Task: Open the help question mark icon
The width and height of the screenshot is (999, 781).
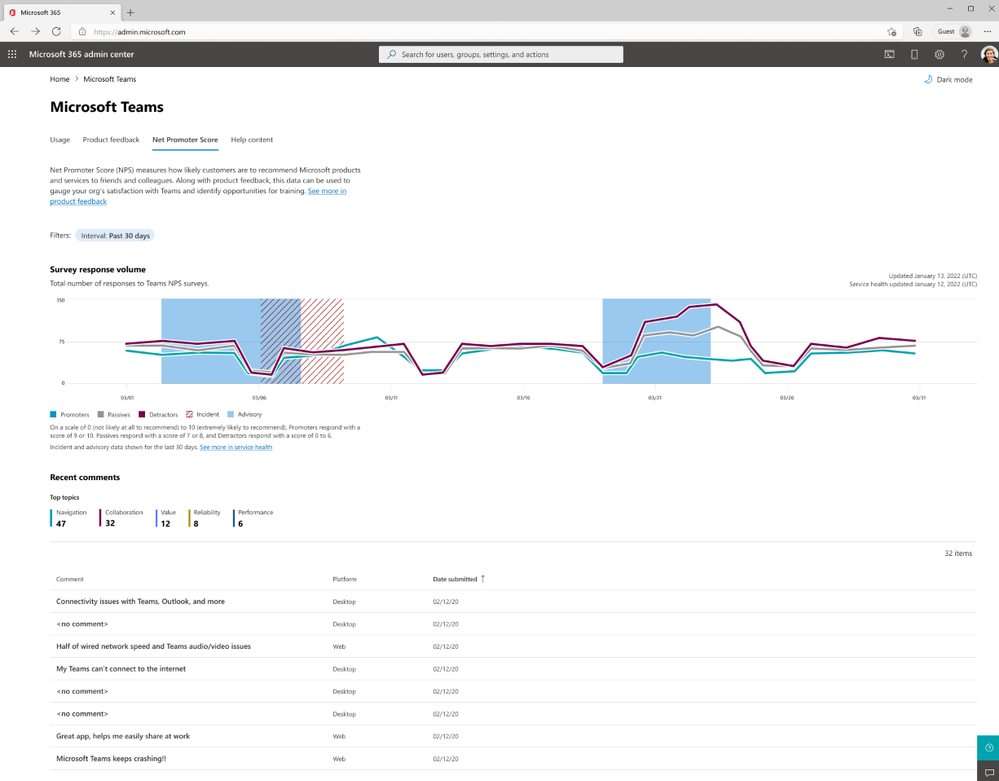Action: point(964,54)
